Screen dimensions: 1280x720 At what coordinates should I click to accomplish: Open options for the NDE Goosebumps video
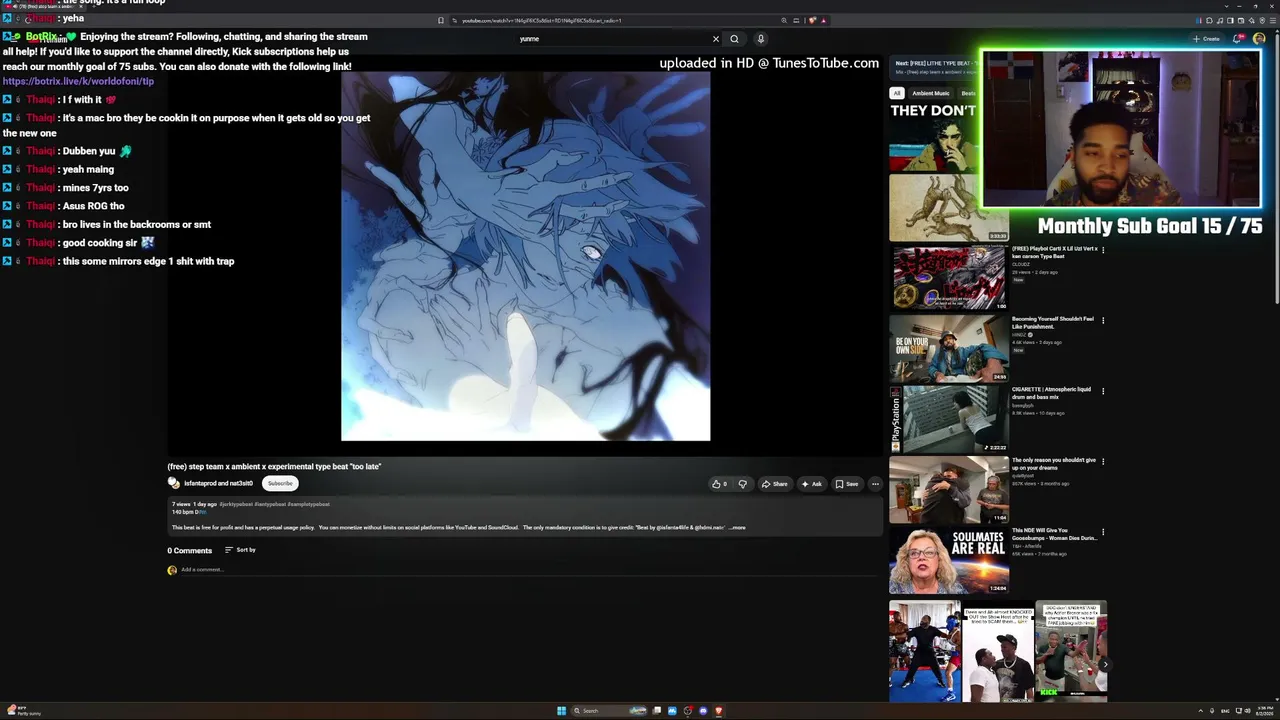point(1103,532)
